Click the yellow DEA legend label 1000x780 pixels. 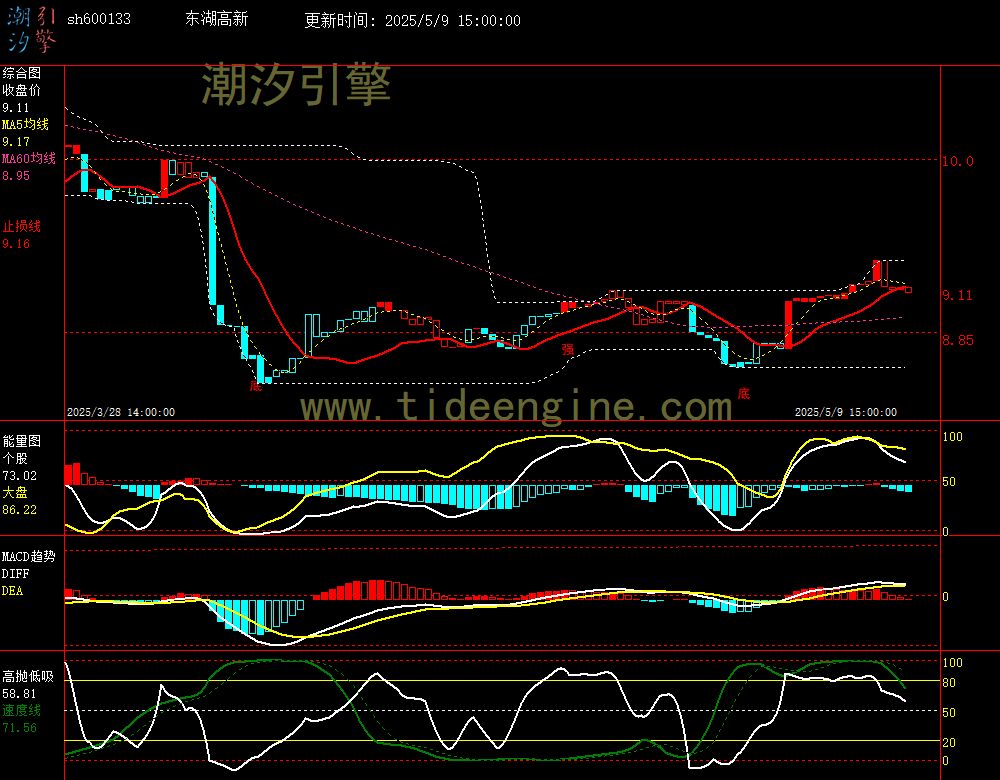tap(12, 591)
